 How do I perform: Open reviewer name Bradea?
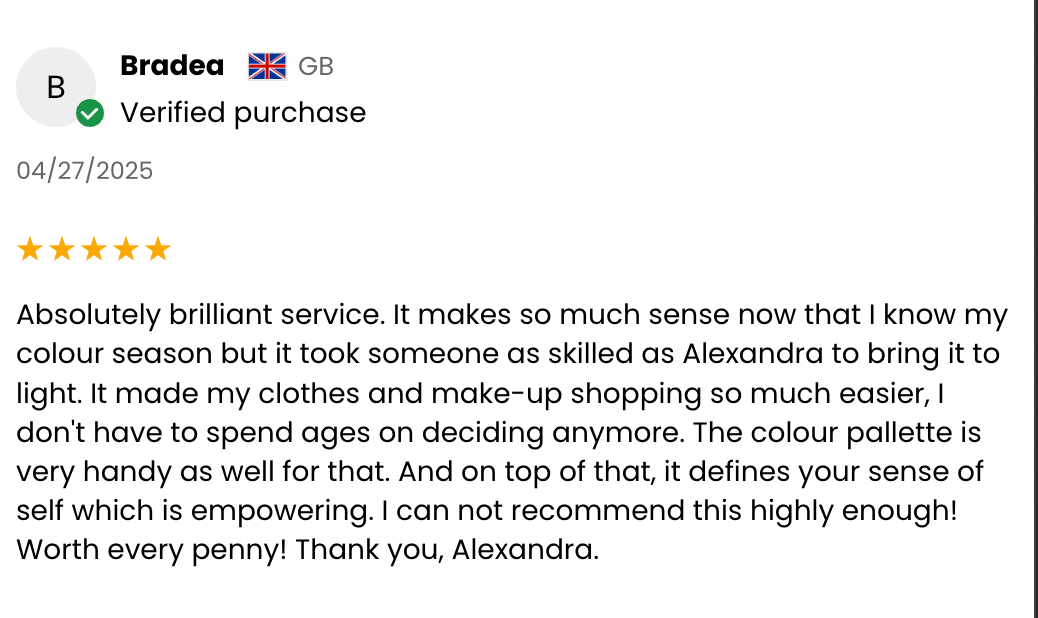[x=172, y=66]
